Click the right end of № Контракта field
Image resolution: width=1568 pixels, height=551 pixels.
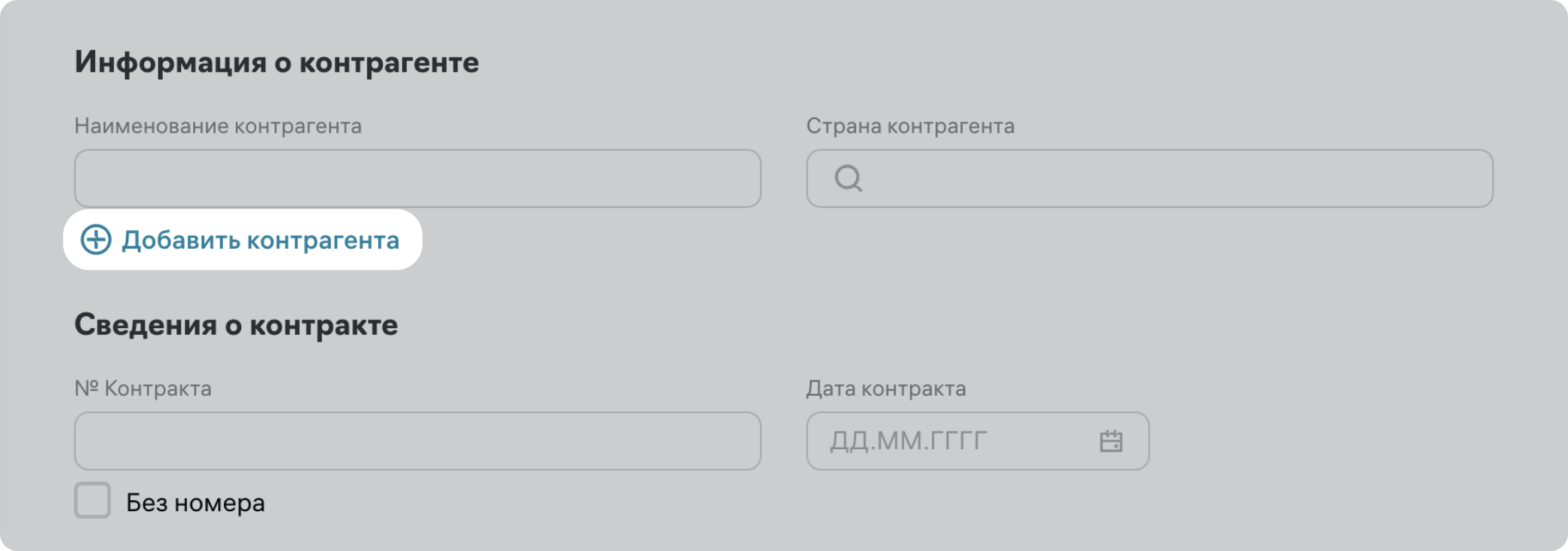(724, 442)
